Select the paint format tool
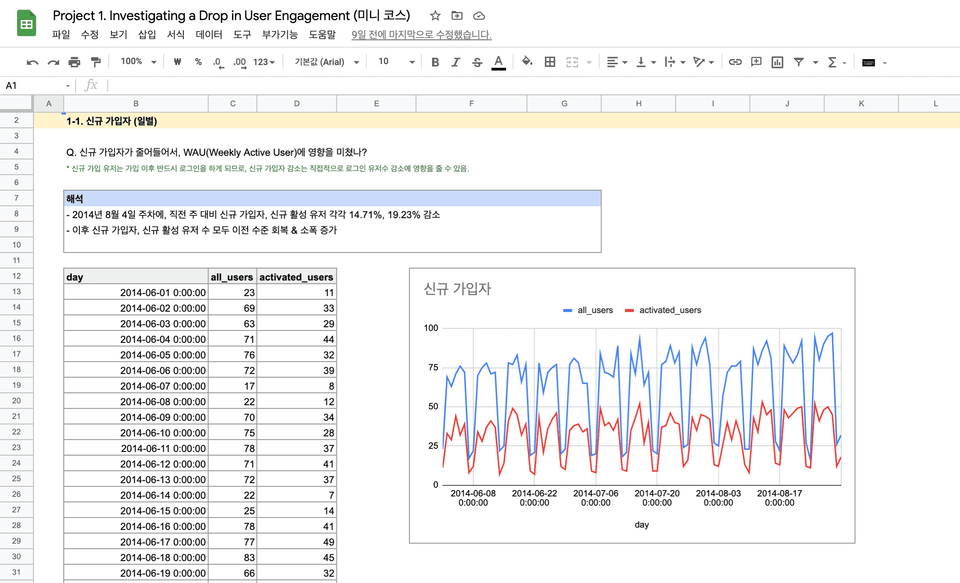This screenshot has width=960, height=583. click(x=95, y=62)
